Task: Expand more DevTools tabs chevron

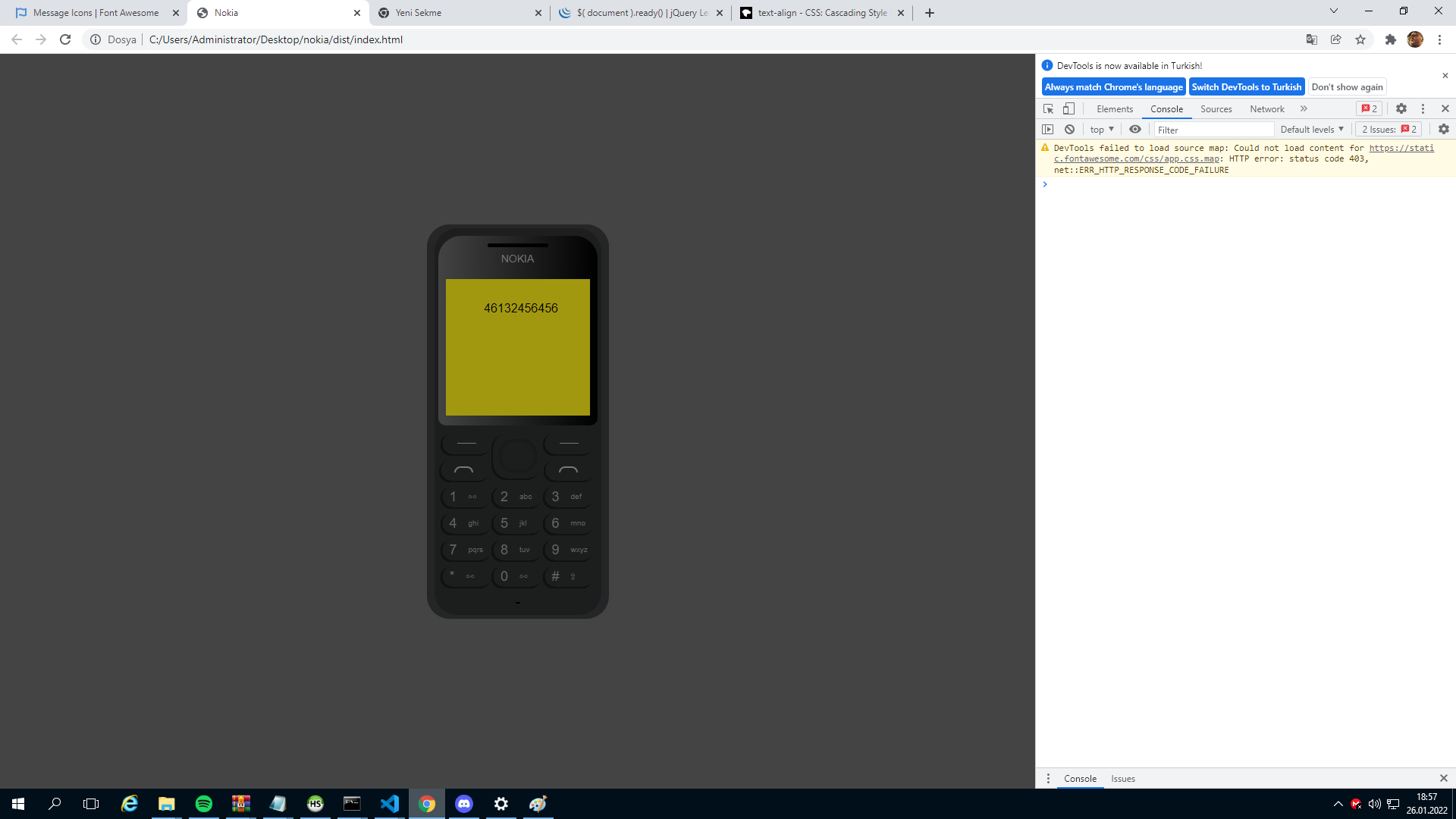Action: (1304, 109)
